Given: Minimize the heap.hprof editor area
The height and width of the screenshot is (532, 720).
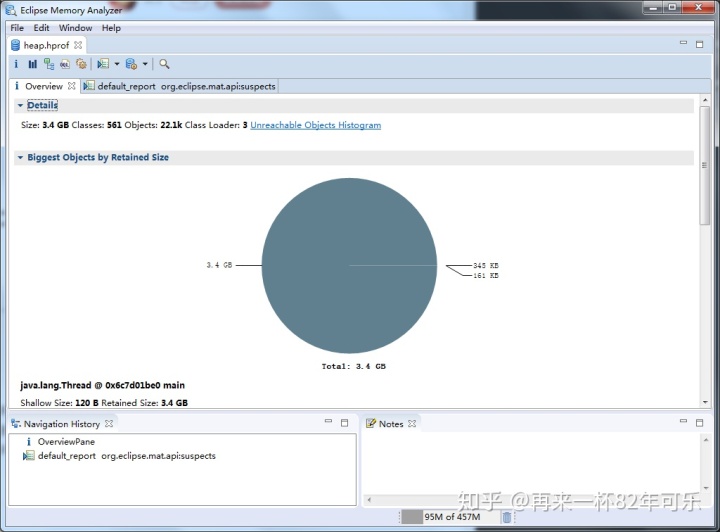Looking at the screenshot, I should (x=683, y=43).
